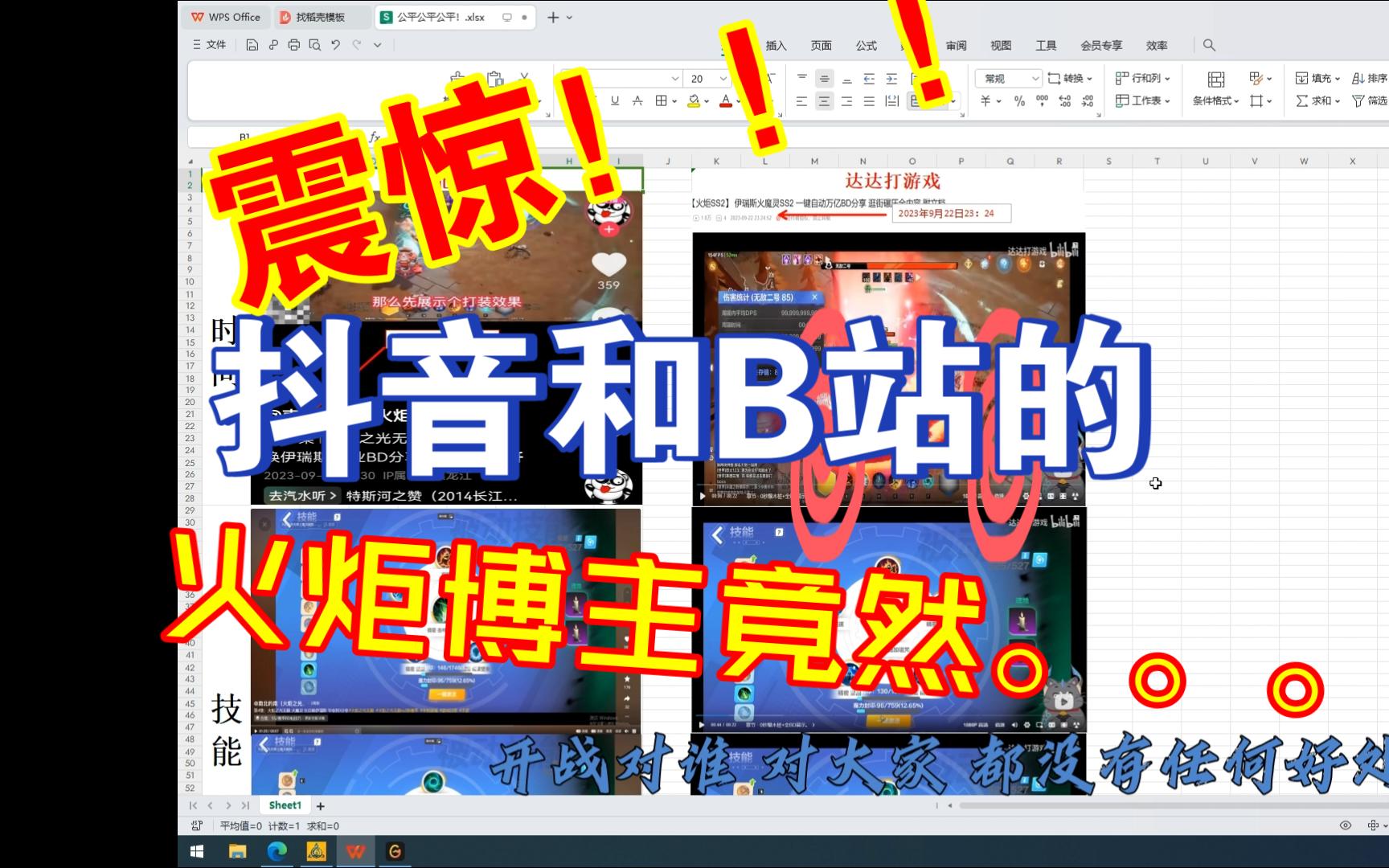This screenshot has height=868, width=1389.
Task: Open the 常规 number format combo box
Action: click(x=1008, y=79)
